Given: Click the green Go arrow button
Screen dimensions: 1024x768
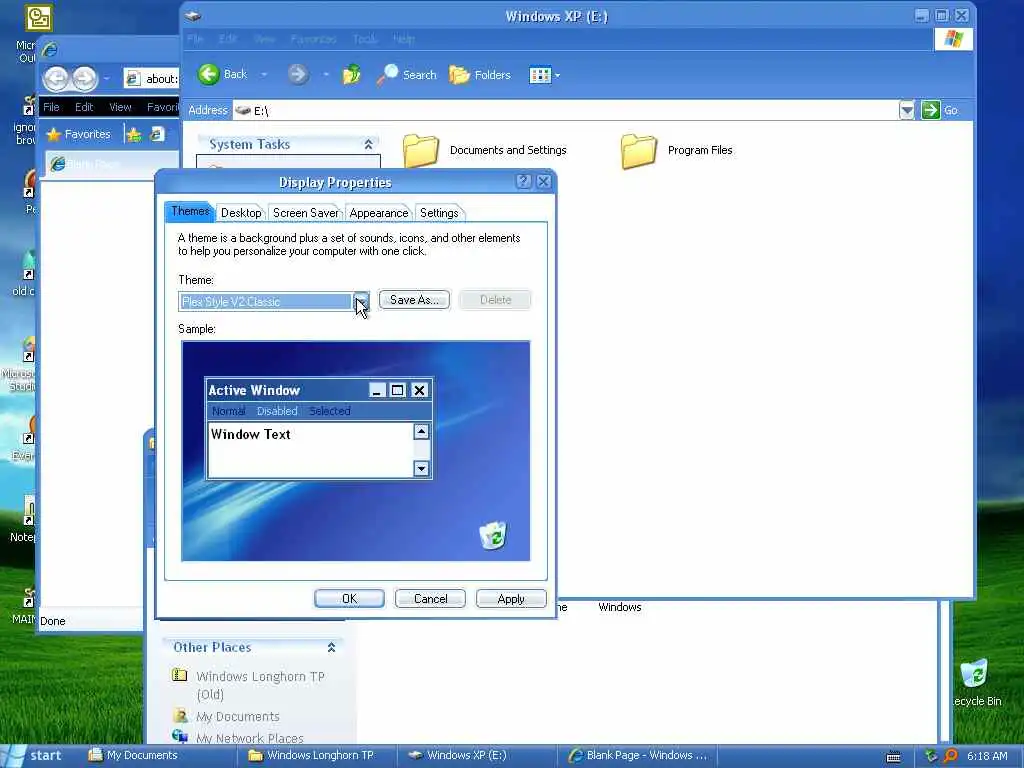Looking at the screenshot, I should (x=931, y=110).
